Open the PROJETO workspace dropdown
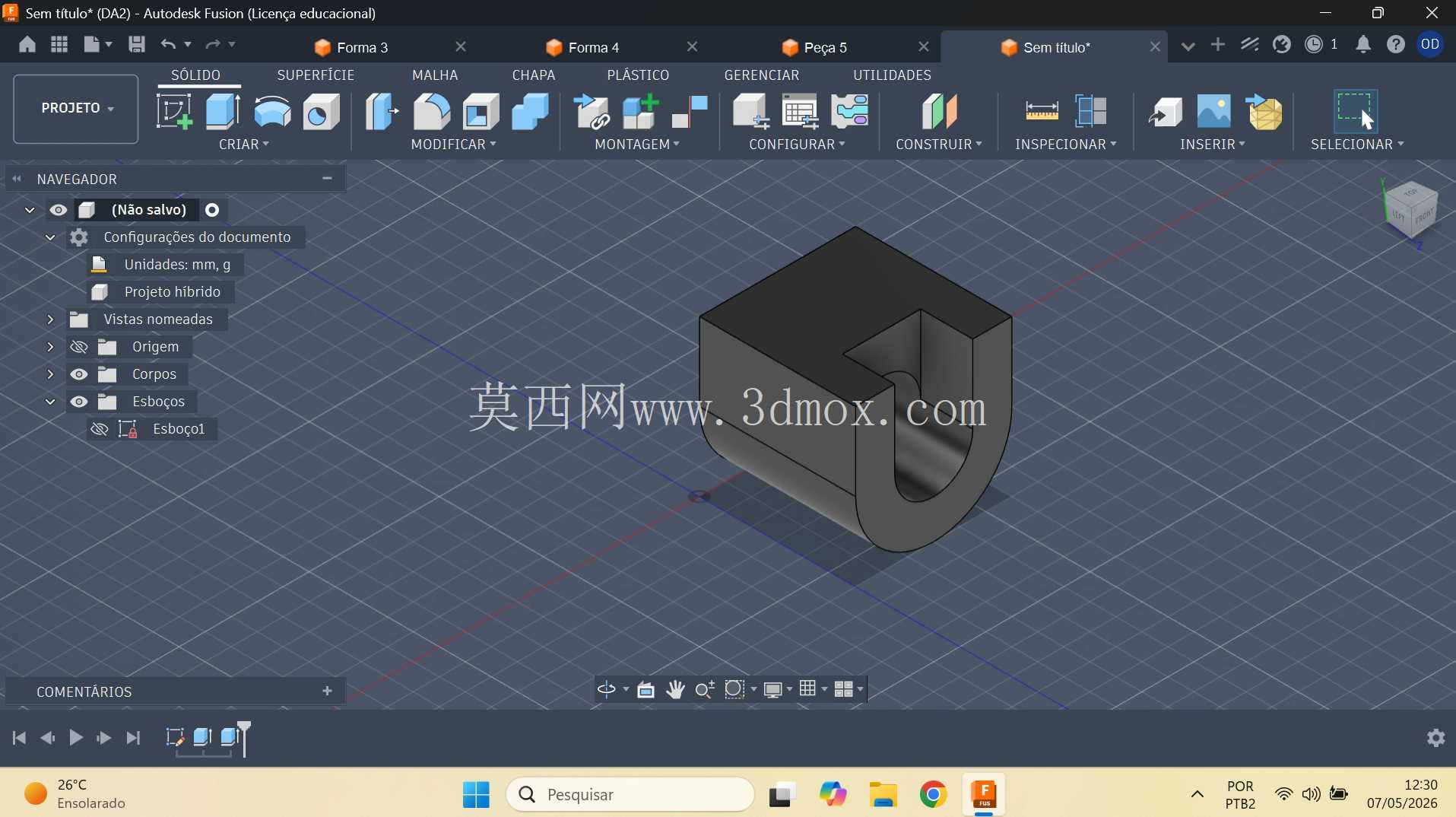 pos(76,108)
